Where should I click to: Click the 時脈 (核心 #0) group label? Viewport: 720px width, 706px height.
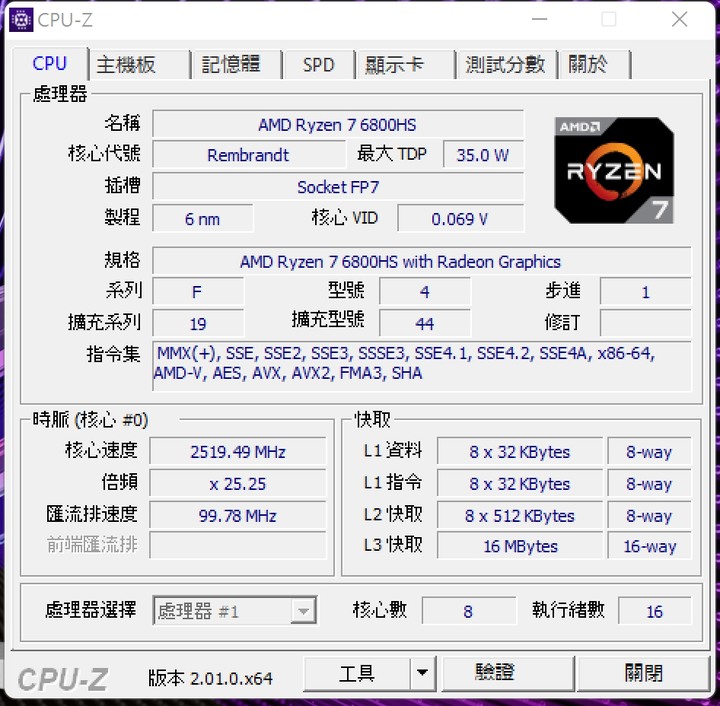point(90,420)
